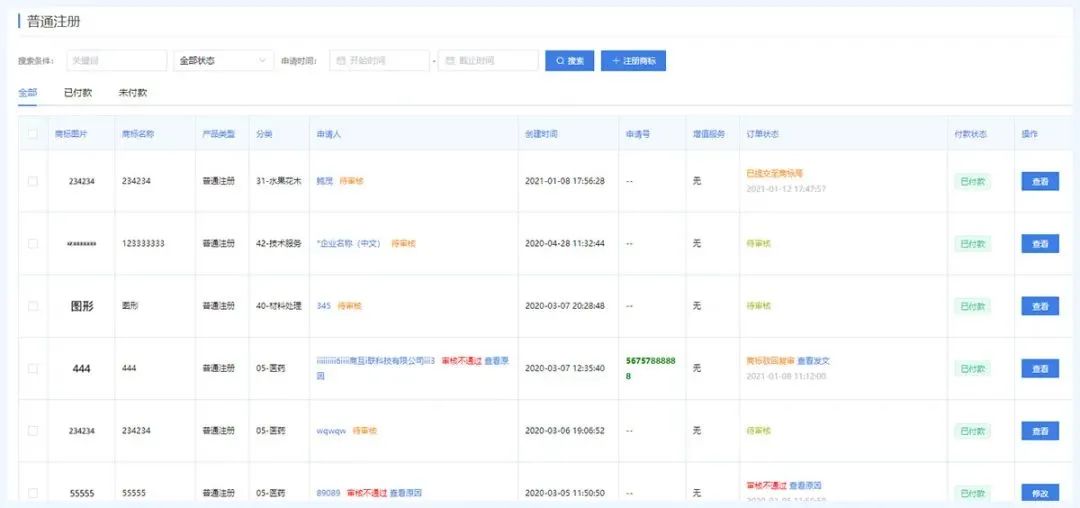Click the magnifier icon on the 搜索 button
This screenshot has height=508, width=1080.
click(x=559, y=61)
